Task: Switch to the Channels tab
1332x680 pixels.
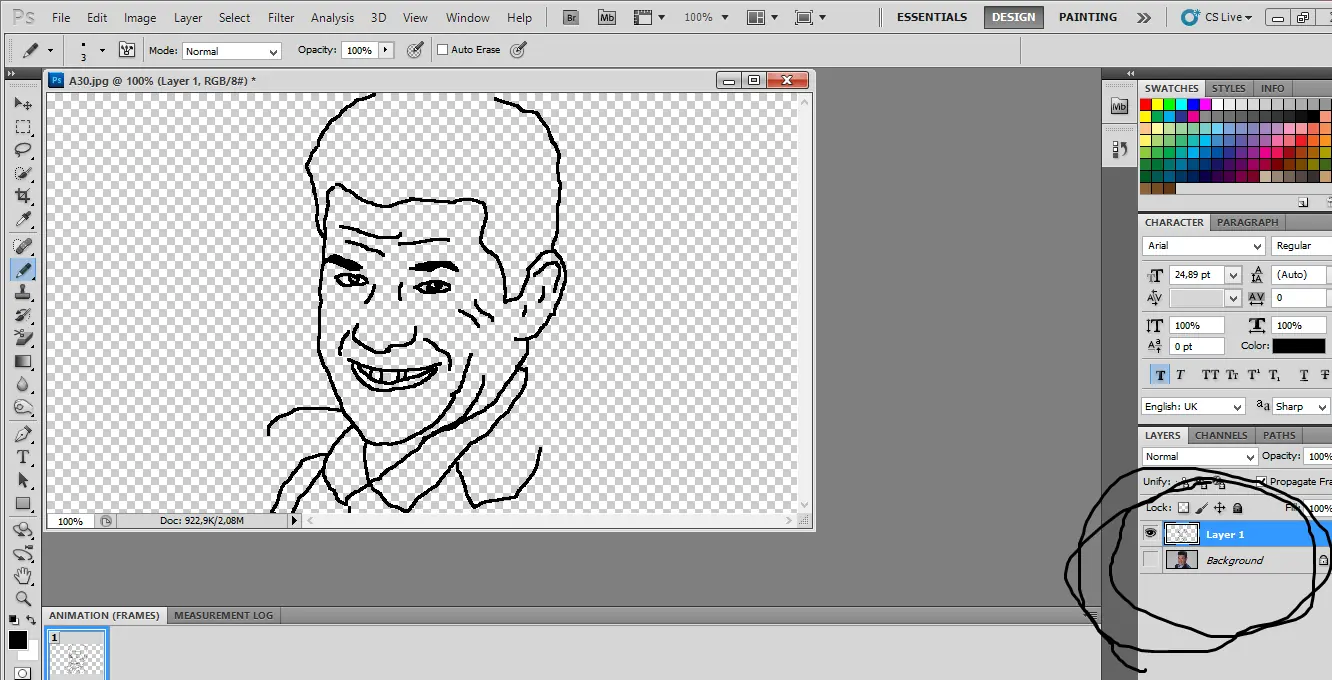Action: coord(1221,435)
